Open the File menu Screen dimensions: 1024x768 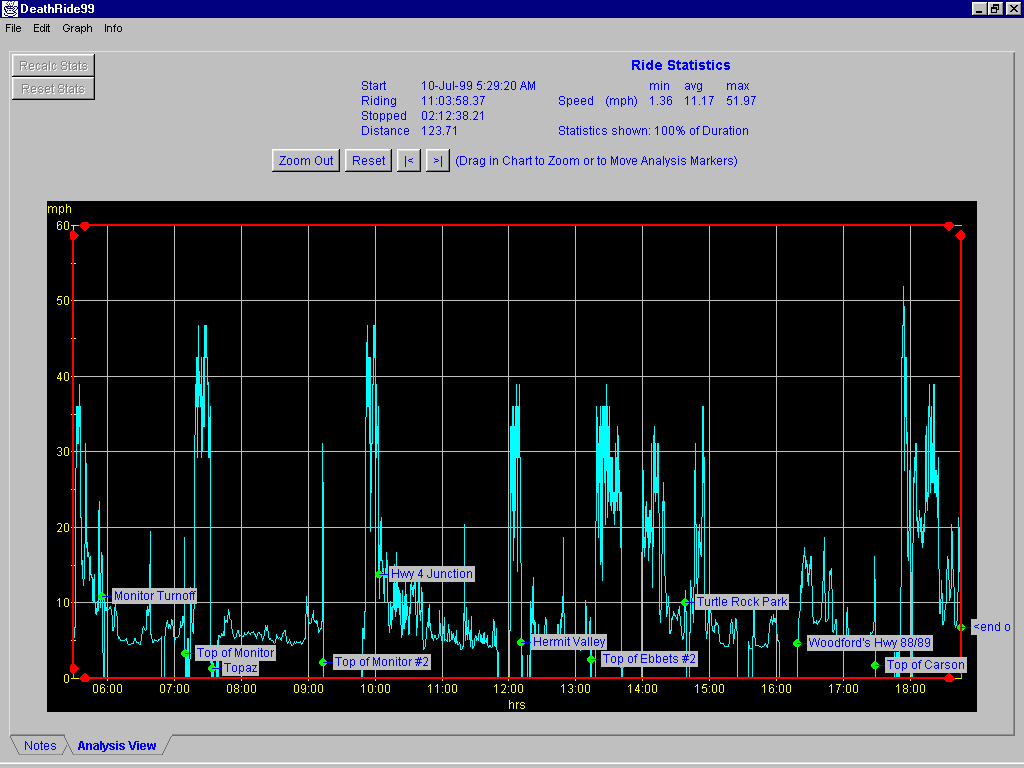pyautogui.click(x=13, y=28)
